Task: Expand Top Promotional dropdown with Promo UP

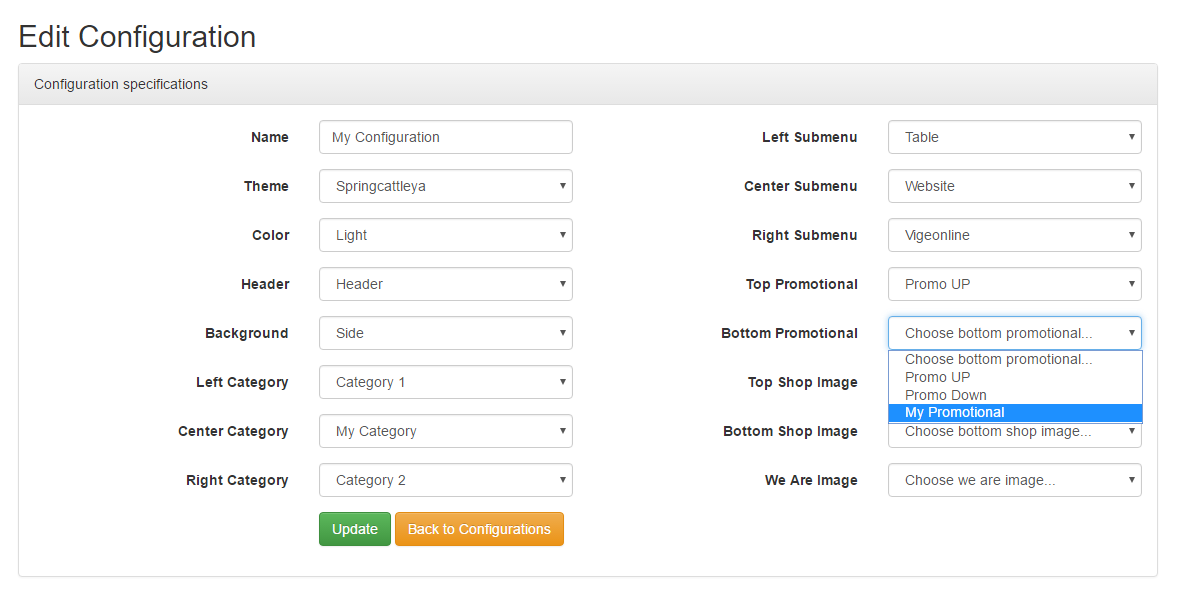Action: (x=1015, y=284)
